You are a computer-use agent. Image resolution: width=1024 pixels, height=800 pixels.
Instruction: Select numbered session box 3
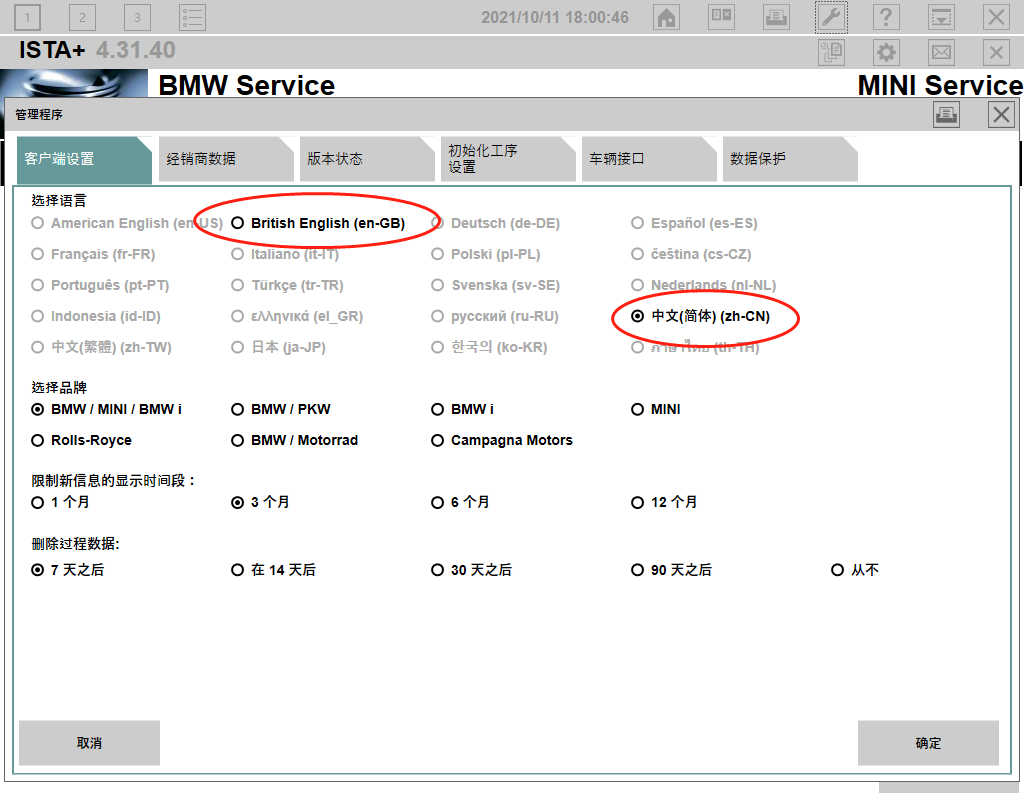coord(137,17)
